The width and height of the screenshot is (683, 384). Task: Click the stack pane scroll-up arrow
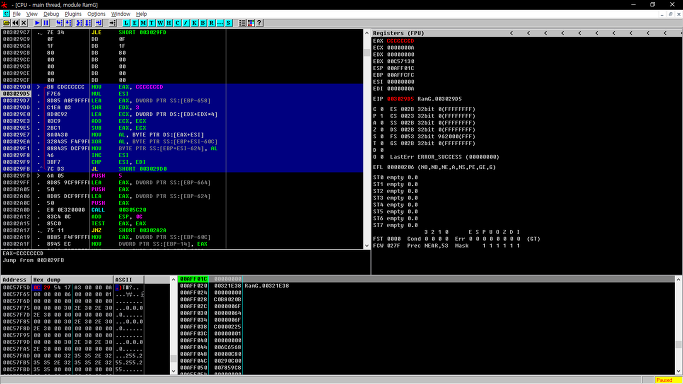click(679, 279)
